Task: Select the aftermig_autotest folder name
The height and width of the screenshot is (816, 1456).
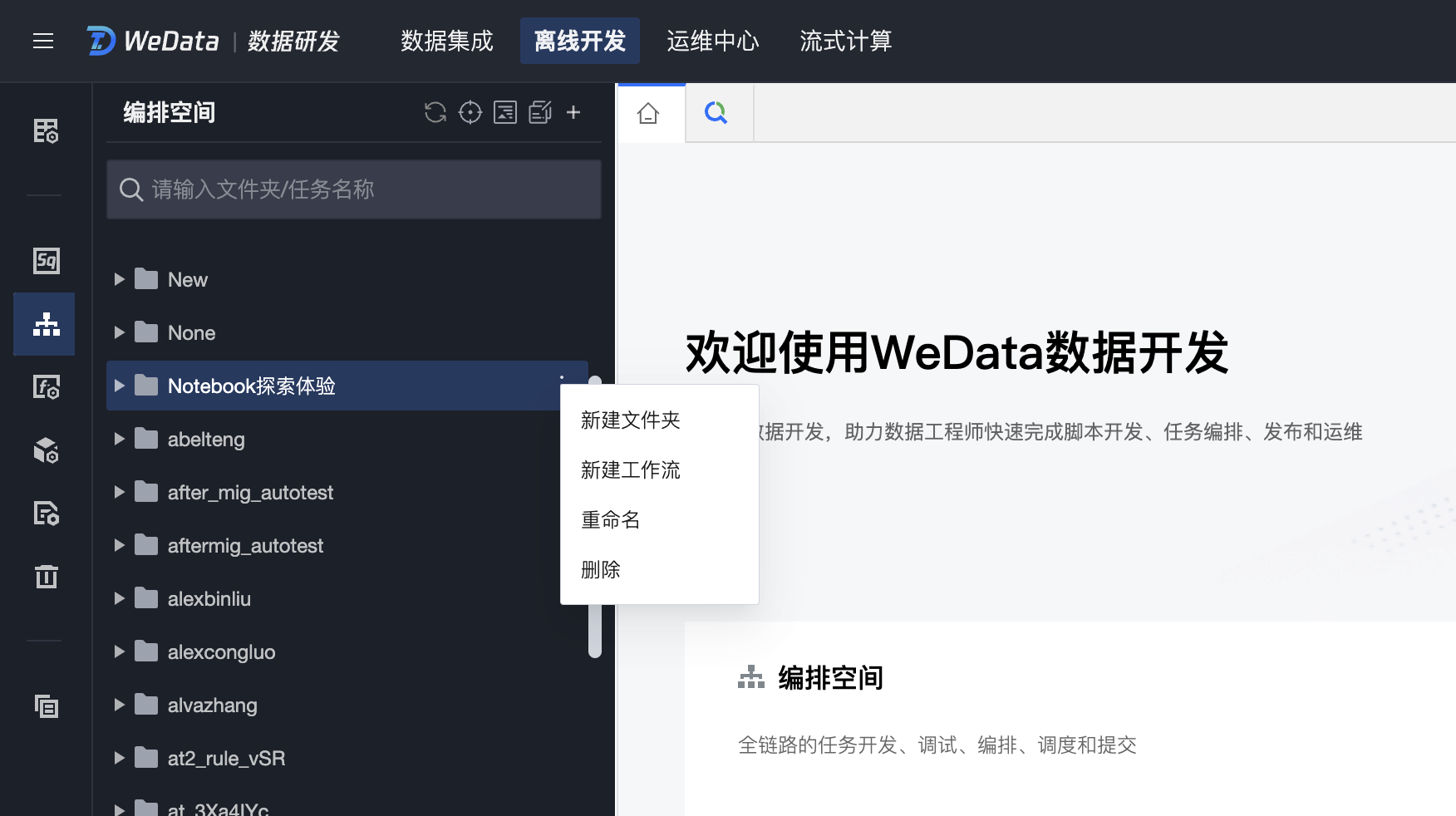Action: (x=245, y=546)
